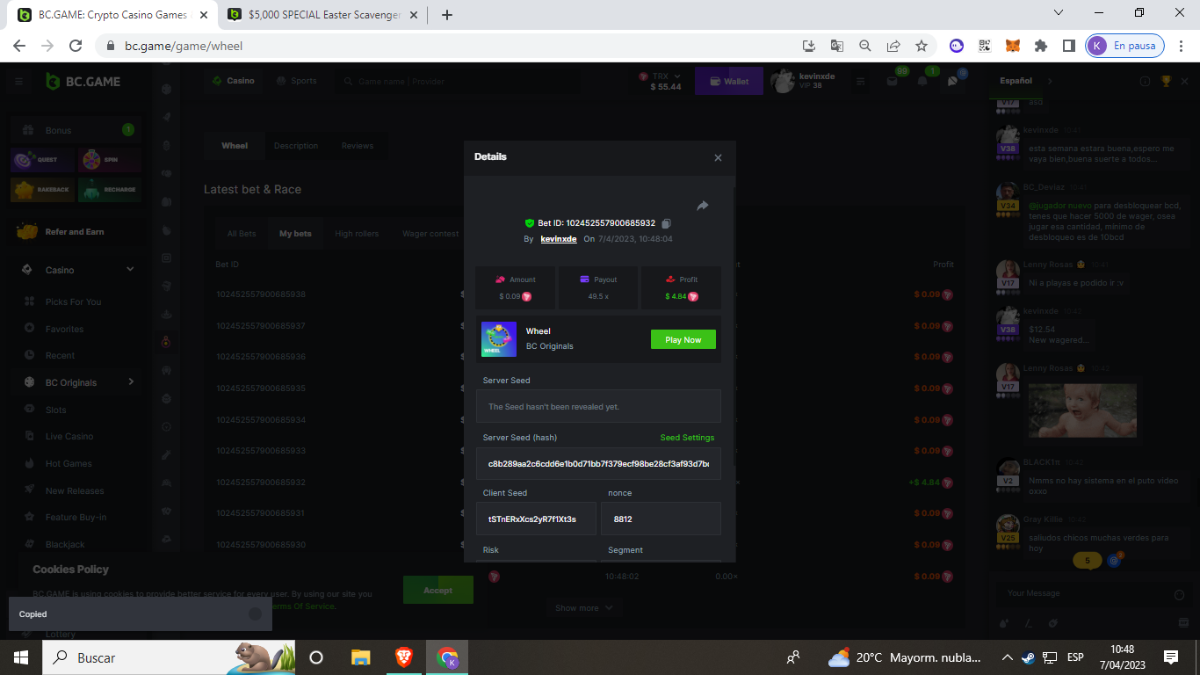Open the kevinxde username link
Screen dimensions: 1200x675
pyautogui.click(x=558, y=240)
